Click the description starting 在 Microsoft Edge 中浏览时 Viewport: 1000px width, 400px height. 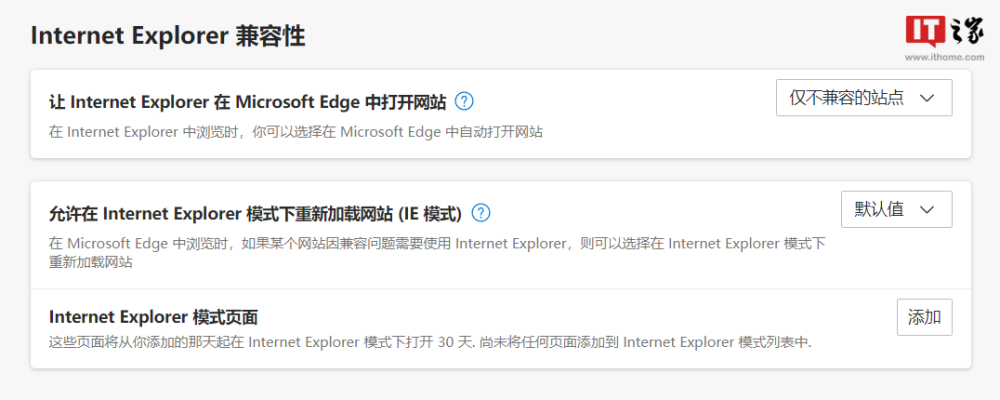(437, 242)
